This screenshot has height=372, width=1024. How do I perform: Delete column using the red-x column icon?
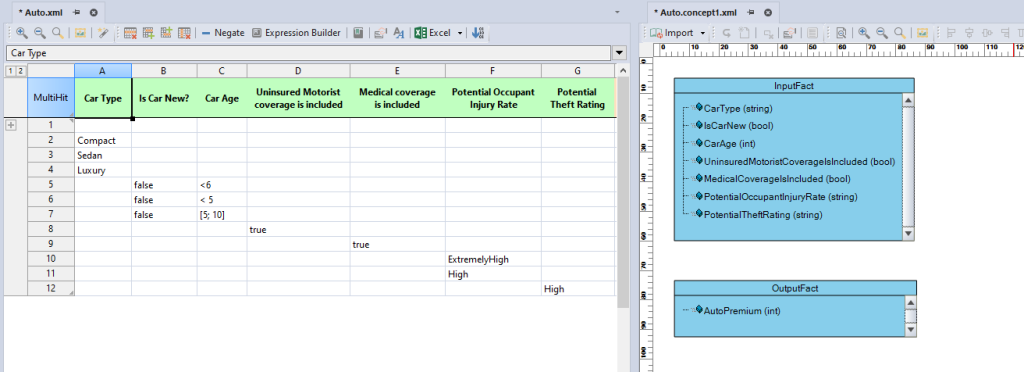coord(184,33)
